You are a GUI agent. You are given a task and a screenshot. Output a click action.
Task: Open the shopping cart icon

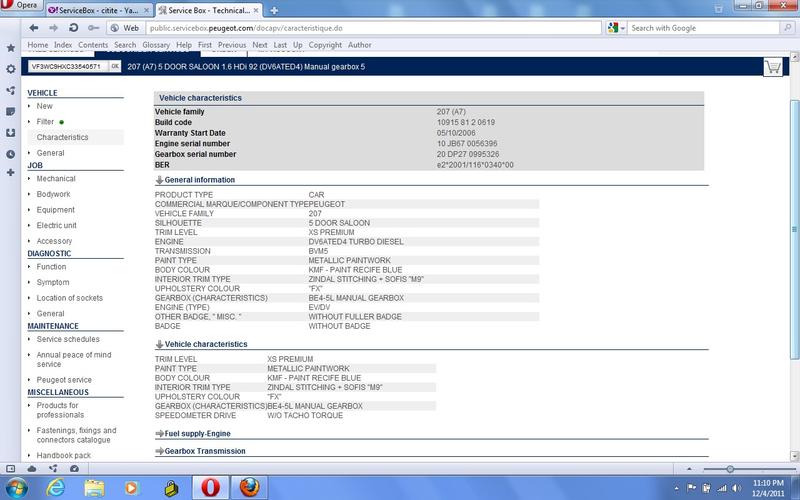(x=773, y=67)
